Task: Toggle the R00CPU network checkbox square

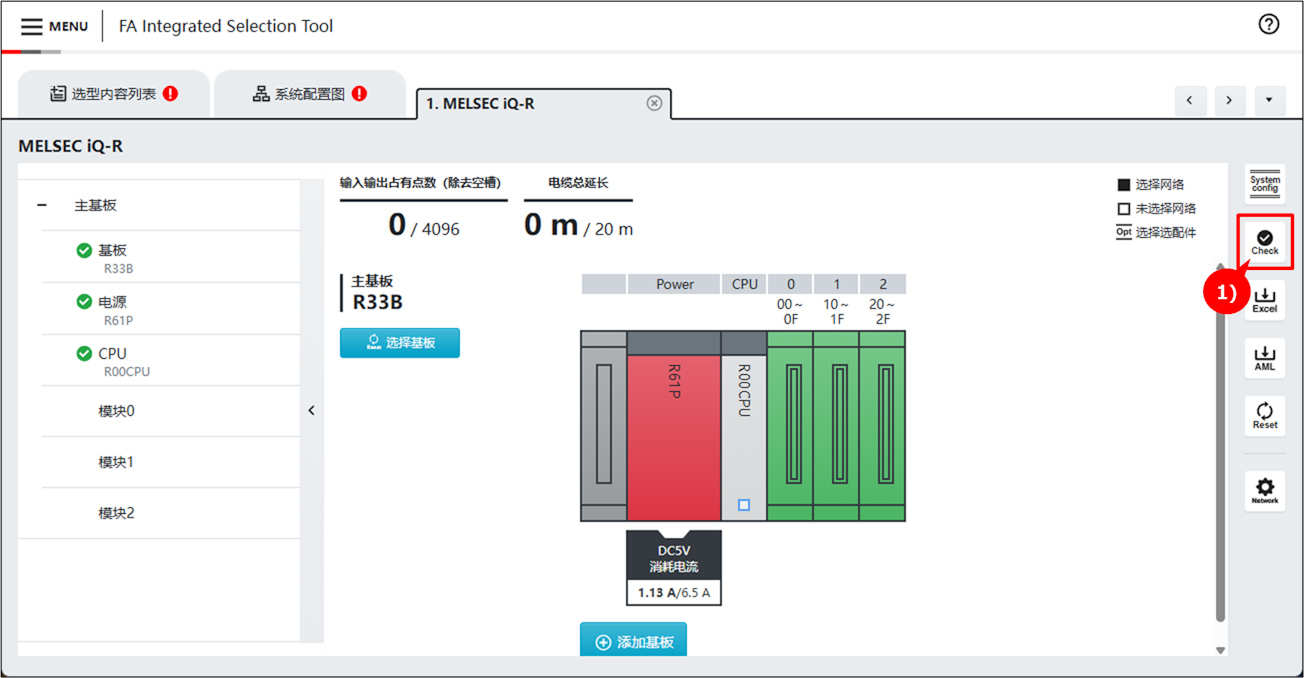Action: tap(743, 505)
